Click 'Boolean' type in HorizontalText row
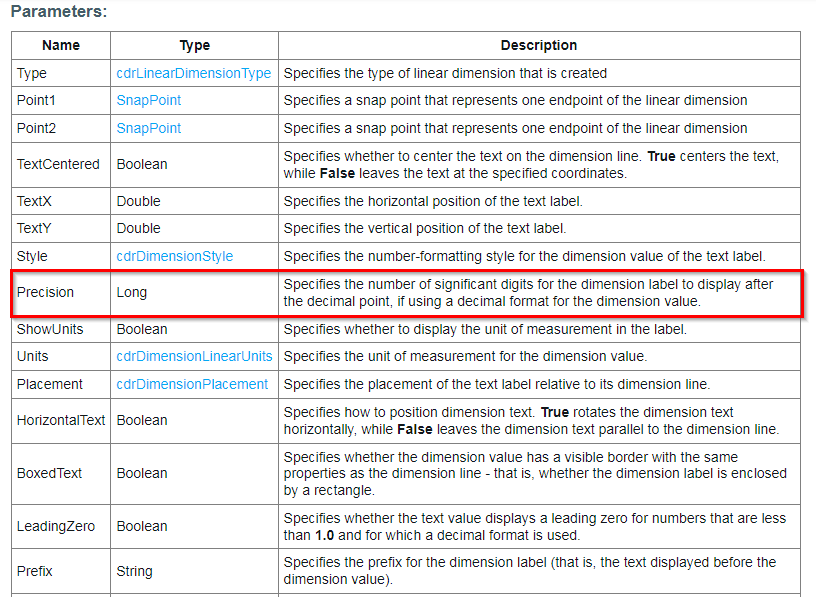 click(x=142, y=421)
